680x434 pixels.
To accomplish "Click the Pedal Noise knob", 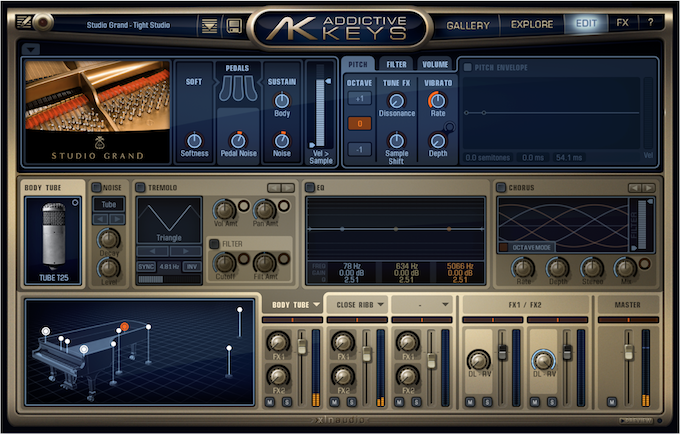I will point(238,140).
